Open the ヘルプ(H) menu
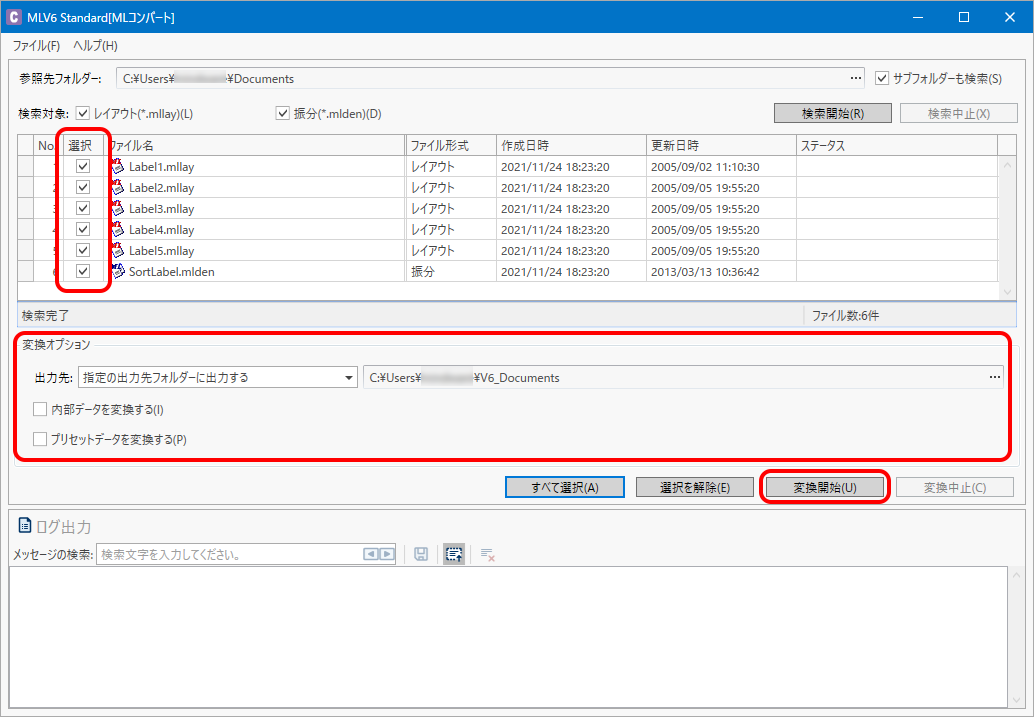The image size is (1034, 717). [x=95, y=46]
